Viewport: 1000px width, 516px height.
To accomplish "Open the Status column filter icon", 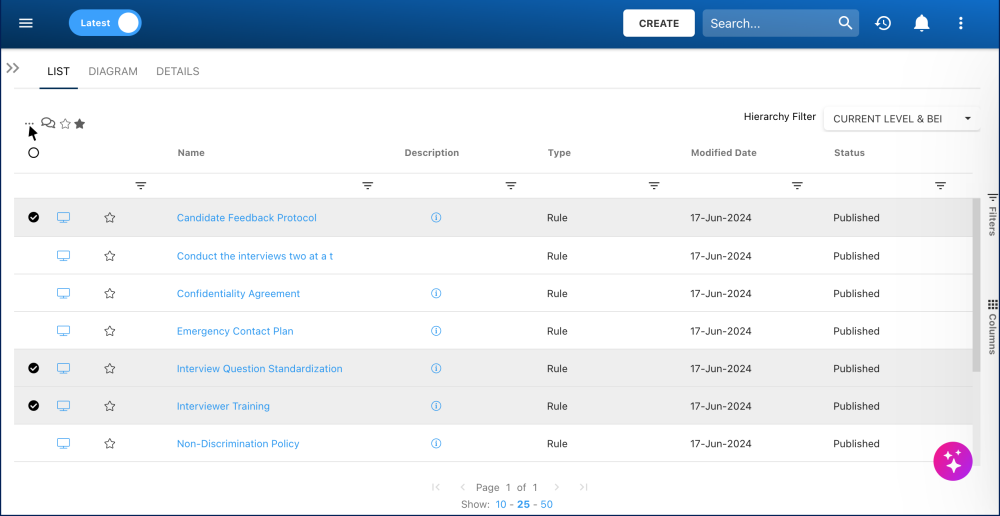I will (x=941, y=186).
